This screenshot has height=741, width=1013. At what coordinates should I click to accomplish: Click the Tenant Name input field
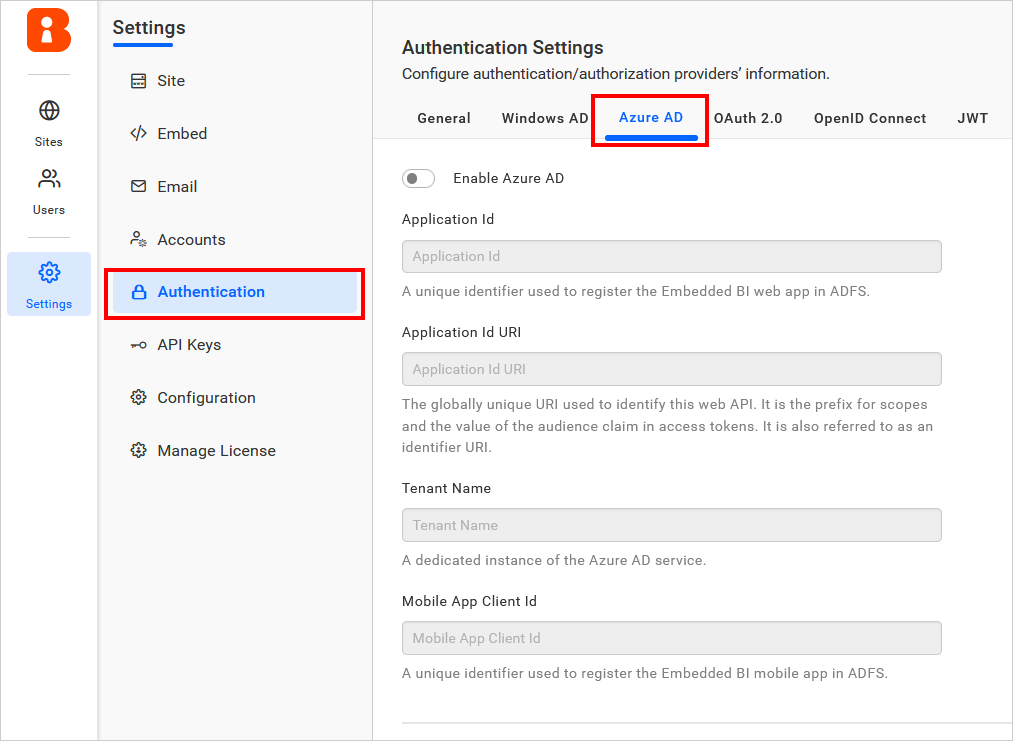tap(671, 525)
